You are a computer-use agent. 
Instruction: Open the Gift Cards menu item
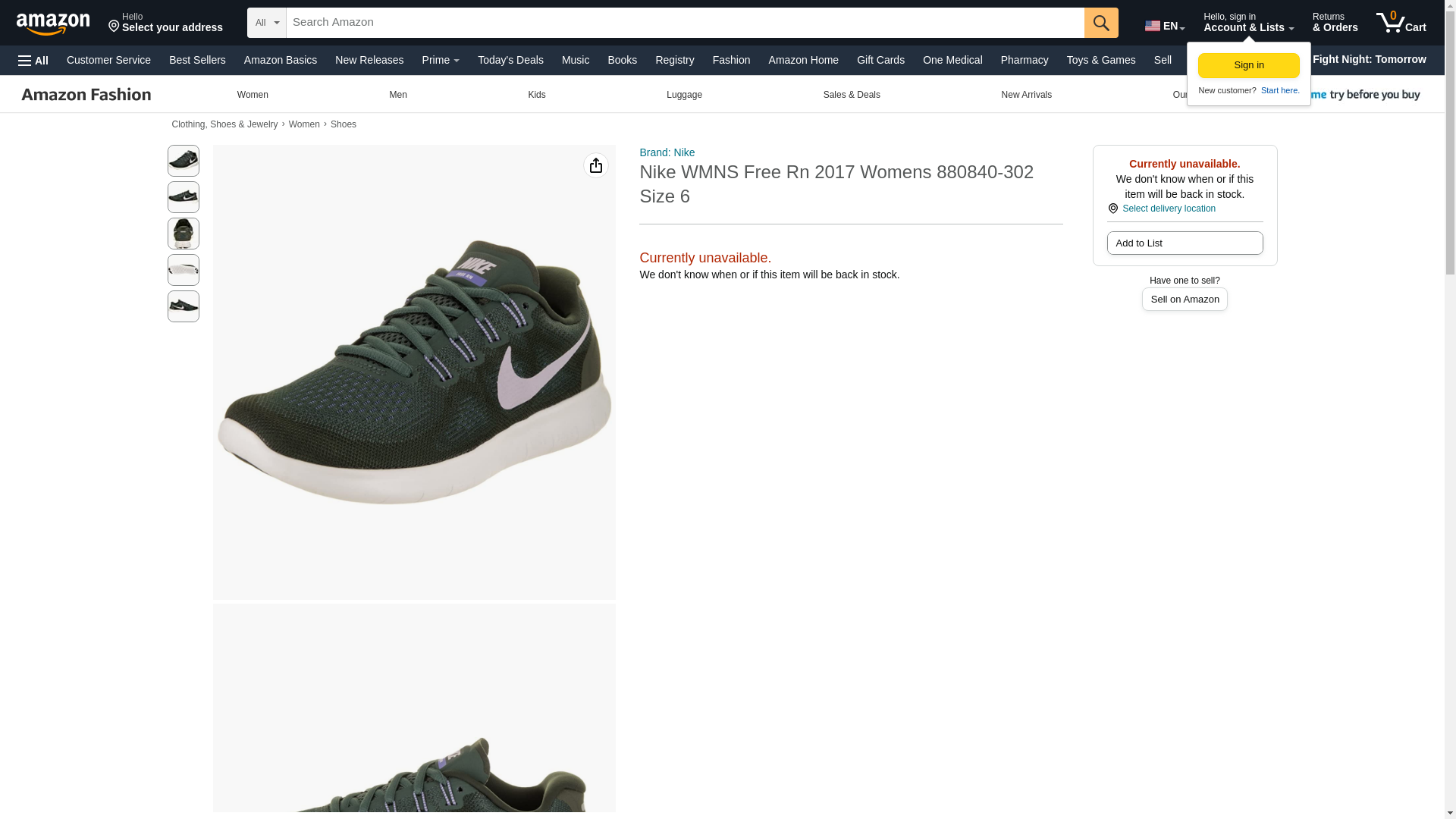[880, 60]
